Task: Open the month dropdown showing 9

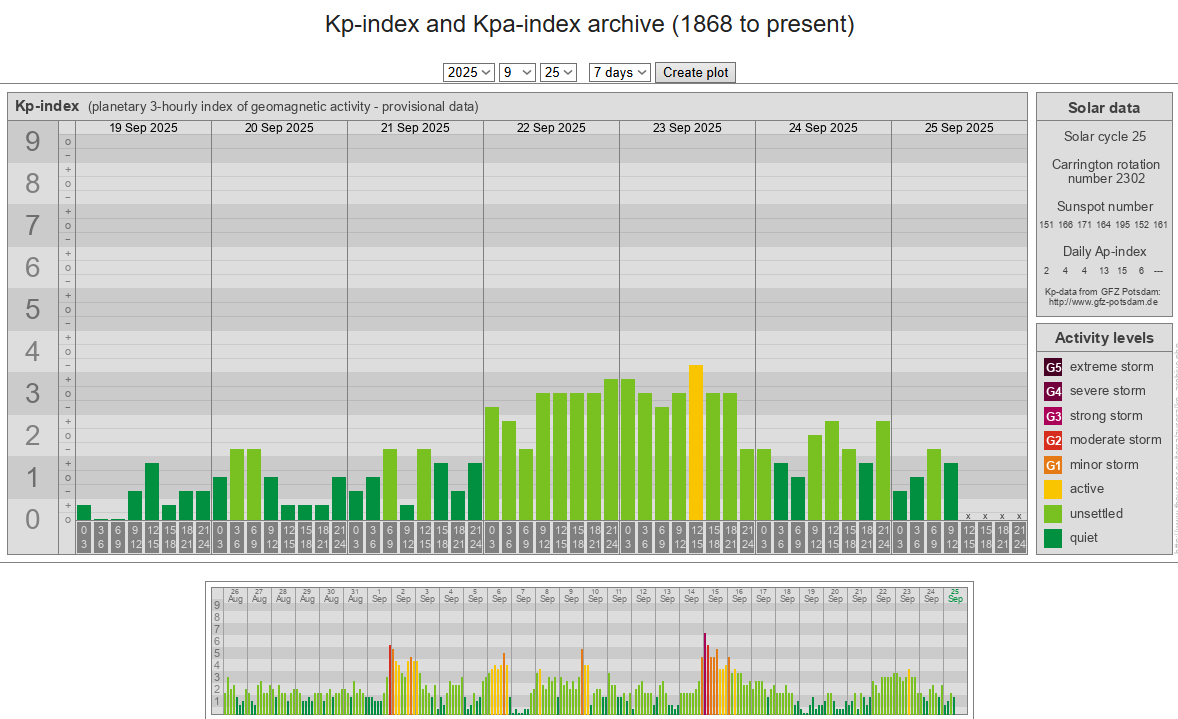Action: pos(517,72)
